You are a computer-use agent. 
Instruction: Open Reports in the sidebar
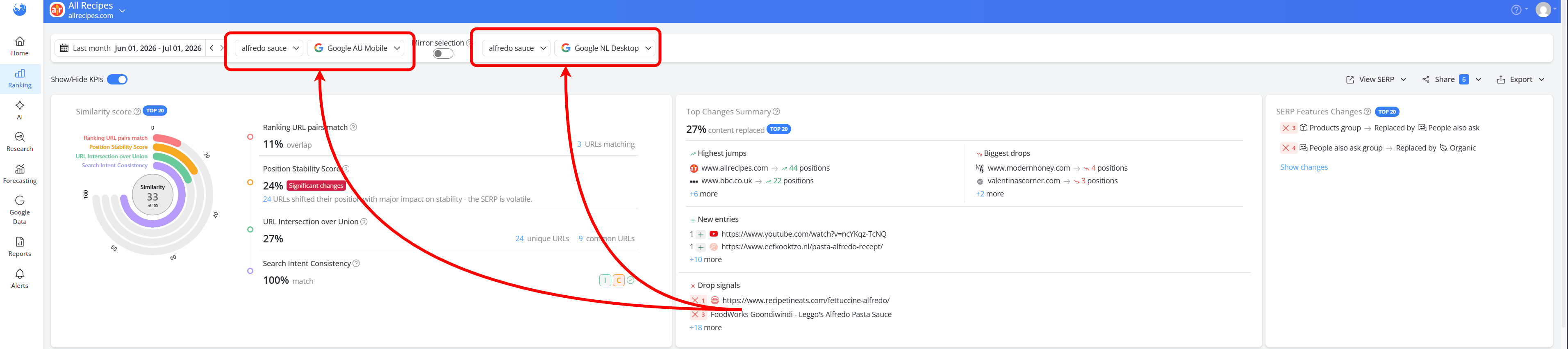click(20, 246)
